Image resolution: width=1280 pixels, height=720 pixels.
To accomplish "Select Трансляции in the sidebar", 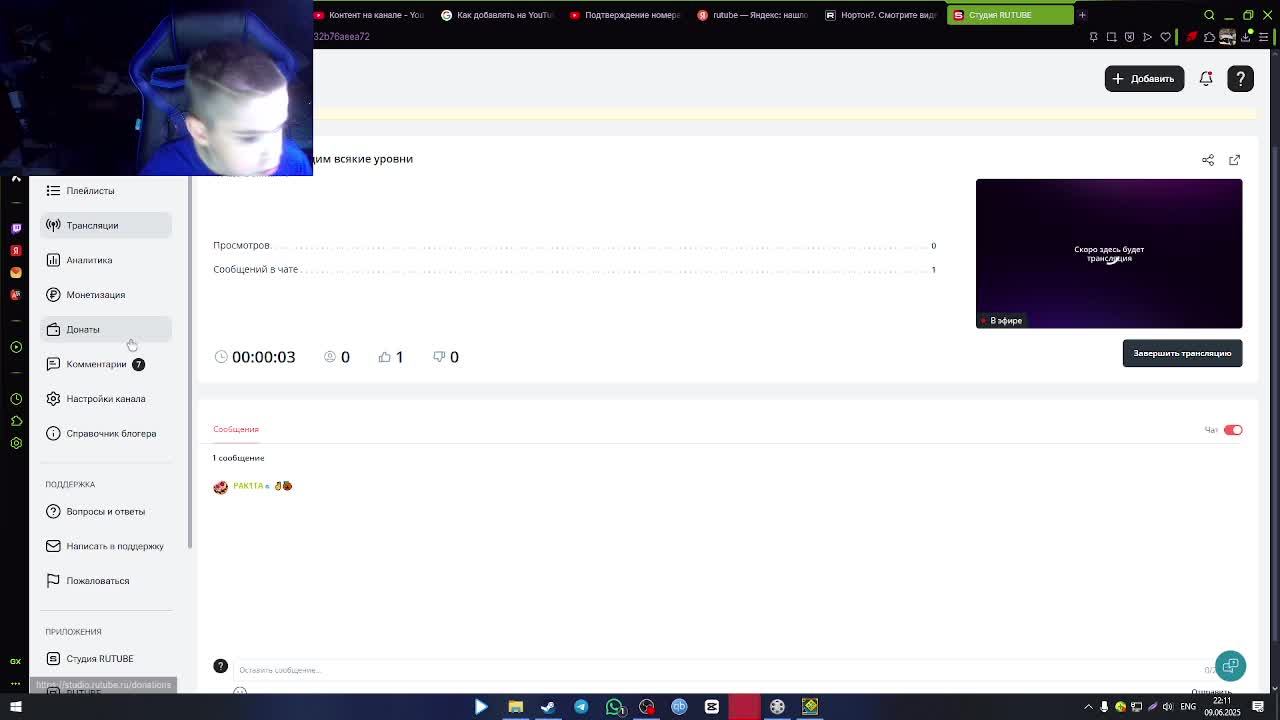I will 106,225.
